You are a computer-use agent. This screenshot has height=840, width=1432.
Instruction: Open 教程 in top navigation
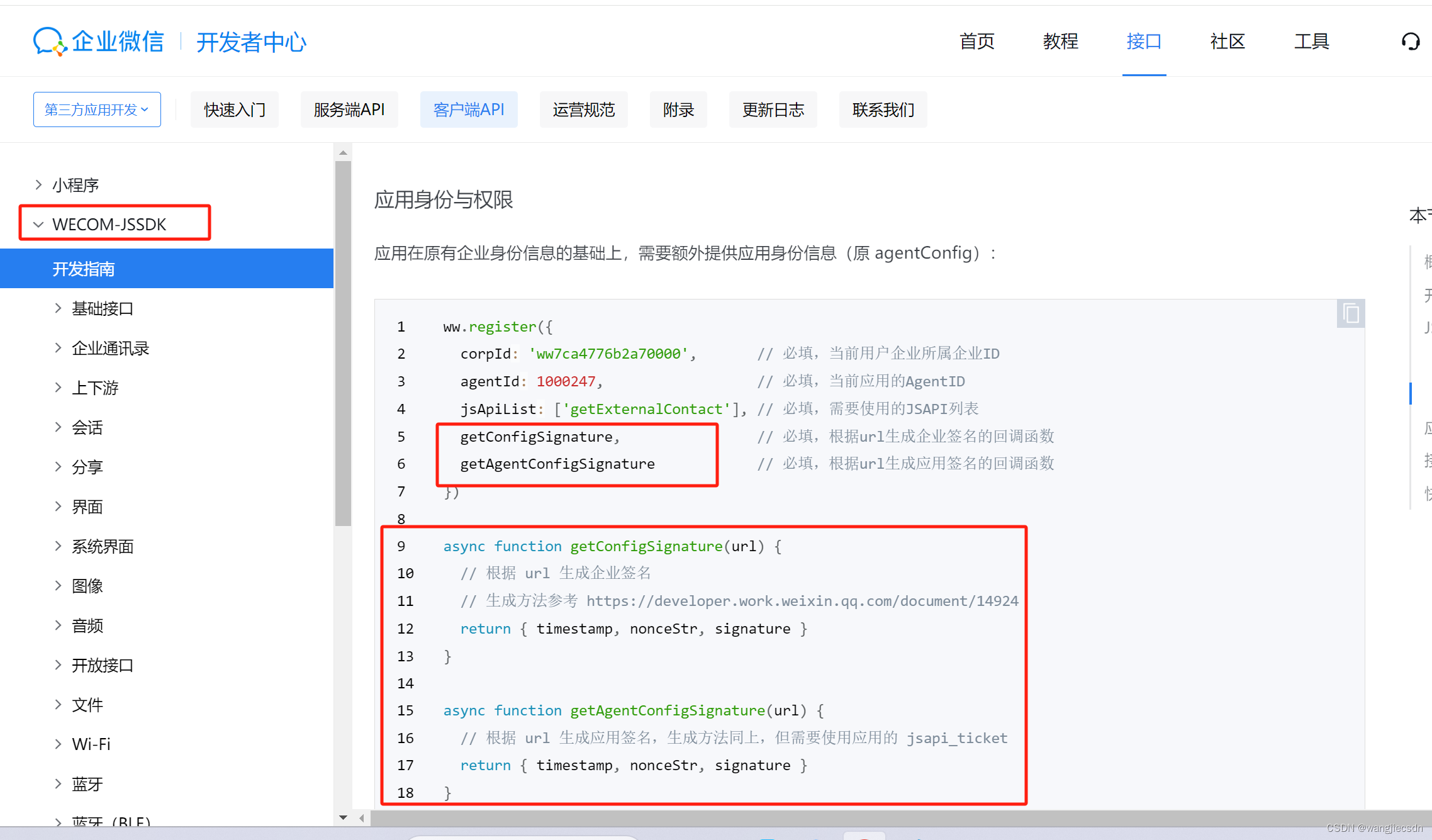(1060, 42)
